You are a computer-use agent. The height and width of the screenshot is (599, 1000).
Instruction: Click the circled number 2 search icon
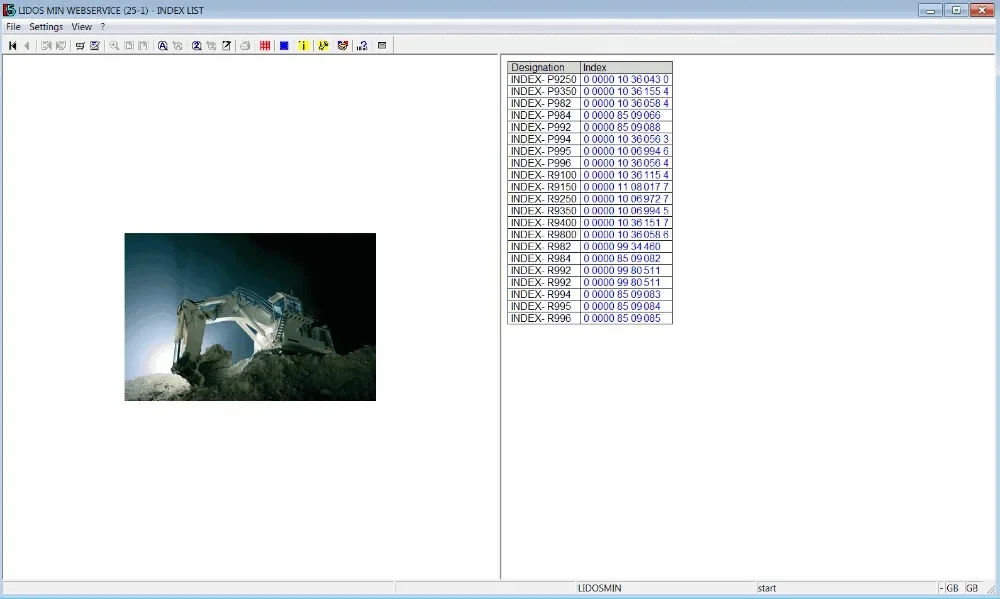[197, 45]
